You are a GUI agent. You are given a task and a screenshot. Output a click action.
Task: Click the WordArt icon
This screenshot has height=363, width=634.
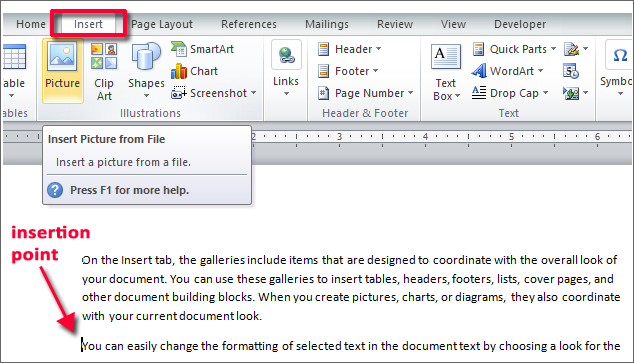[479, 71]
